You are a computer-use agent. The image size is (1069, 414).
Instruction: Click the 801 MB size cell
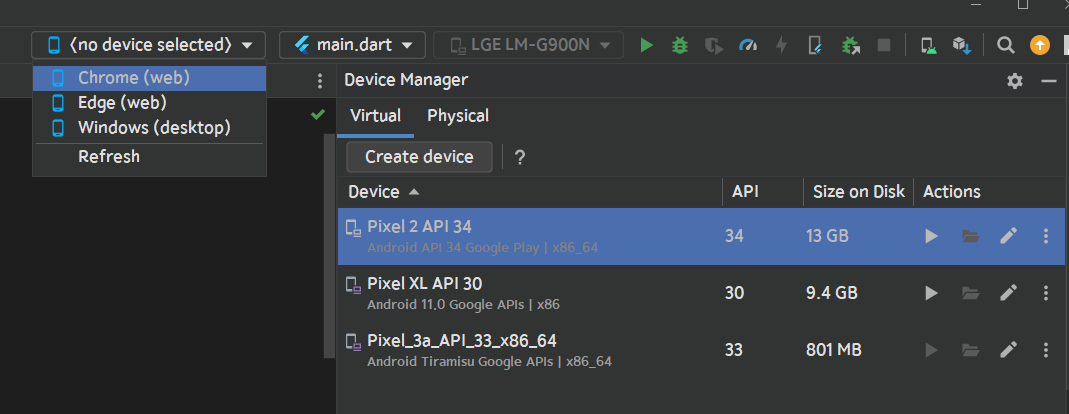click(834, 351)
